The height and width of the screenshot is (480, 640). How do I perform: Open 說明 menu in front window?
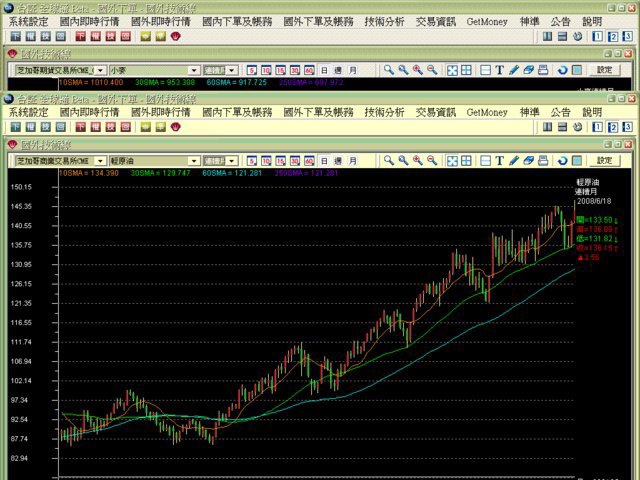pos(592,112)
